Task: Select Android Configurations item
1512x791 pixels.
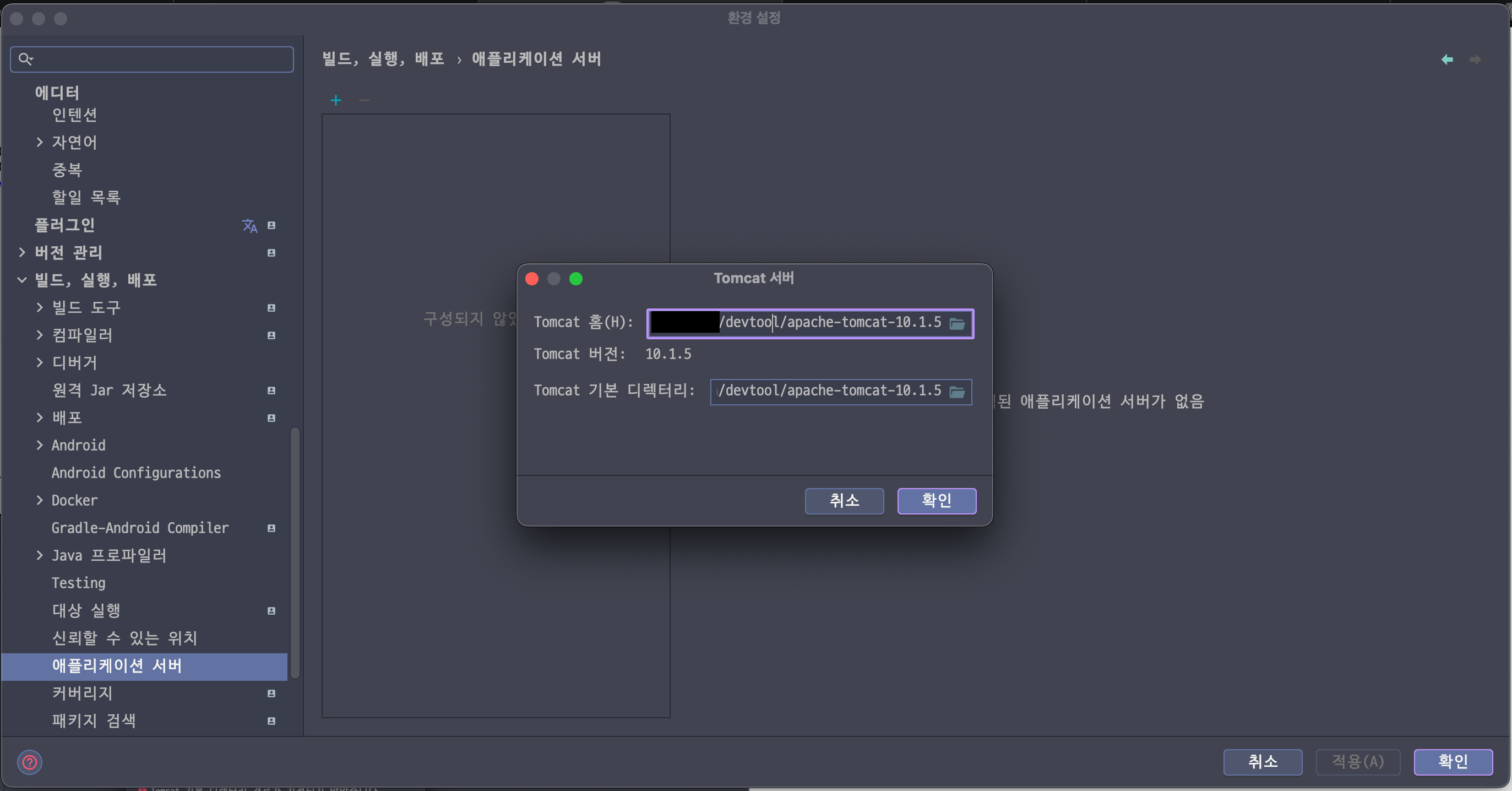Action: coord(135,473)
